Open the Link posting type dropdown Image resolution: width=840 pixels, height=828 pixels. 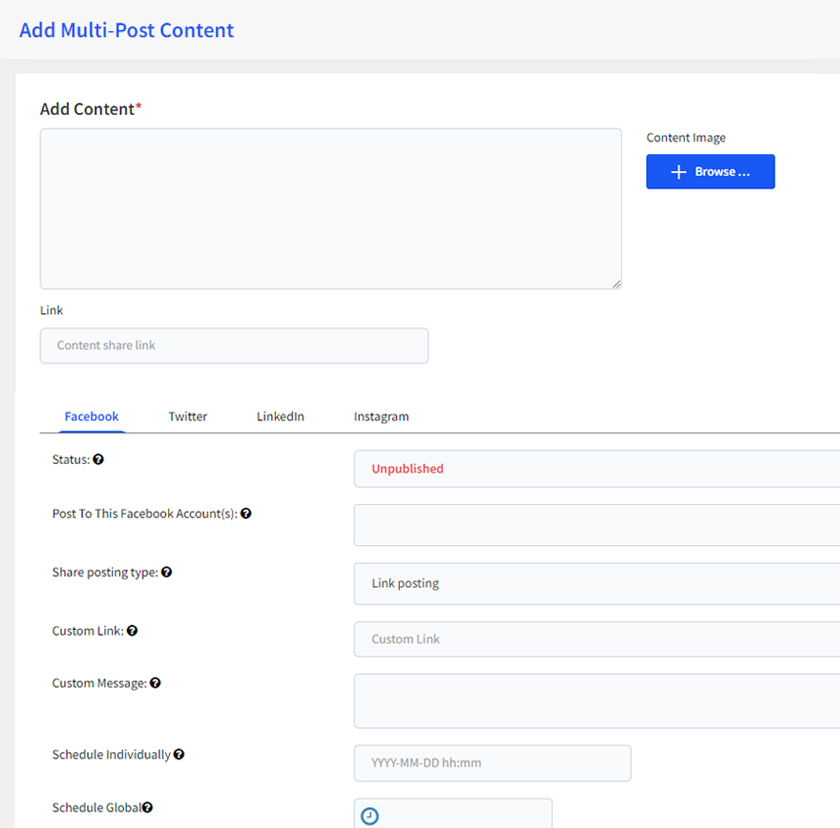pos(597,584)
